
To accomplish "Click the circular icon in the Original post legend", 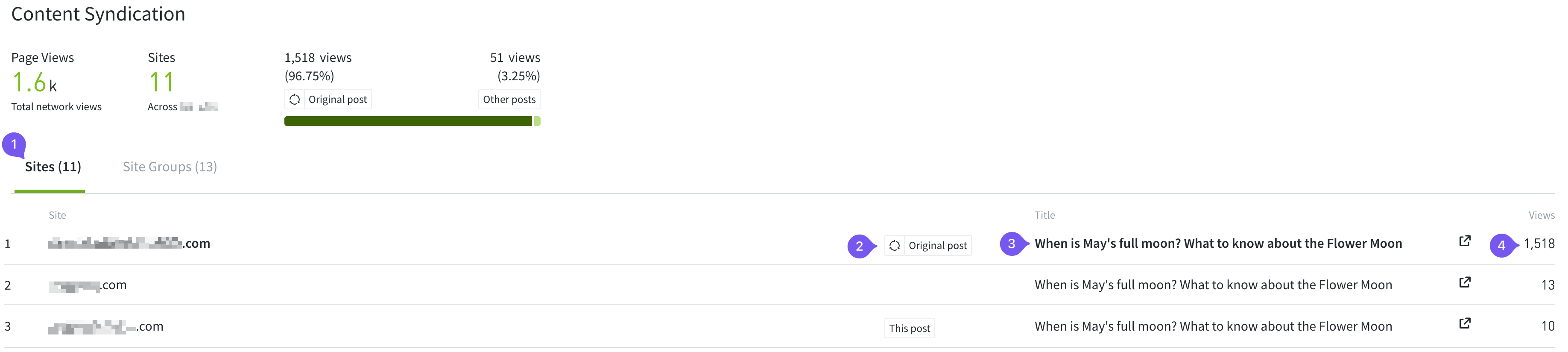I will (x=295, y=99).
